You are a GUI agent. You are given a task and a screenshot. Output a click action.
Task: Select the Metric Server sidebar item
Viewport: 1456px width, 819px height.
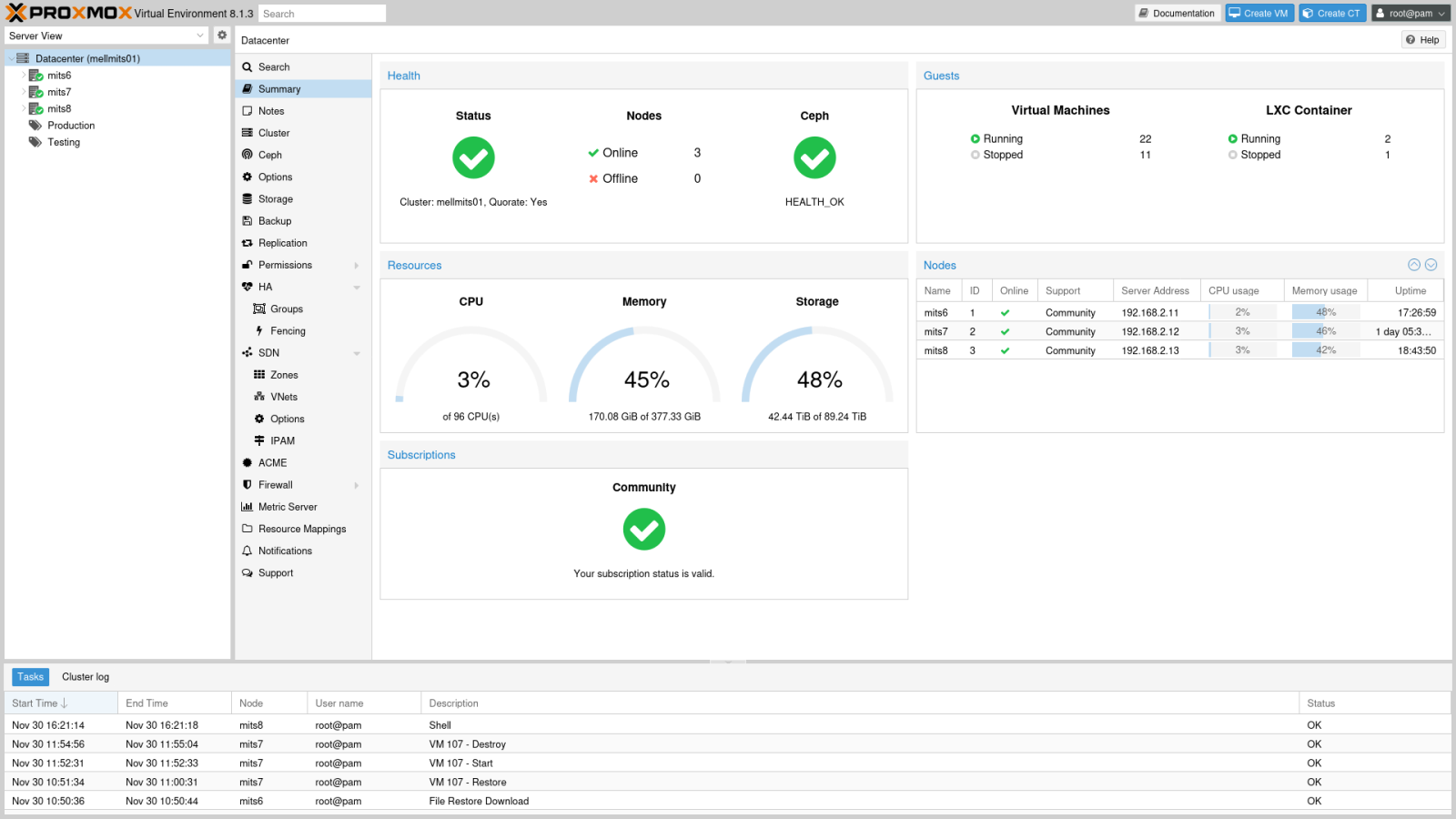click(x=287, y=507)
